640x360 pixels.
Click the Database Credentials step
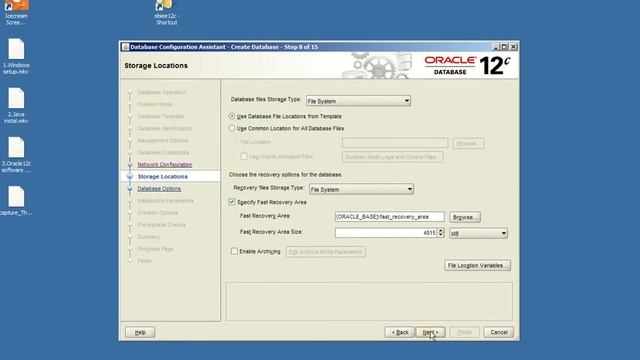pos(163,152)
